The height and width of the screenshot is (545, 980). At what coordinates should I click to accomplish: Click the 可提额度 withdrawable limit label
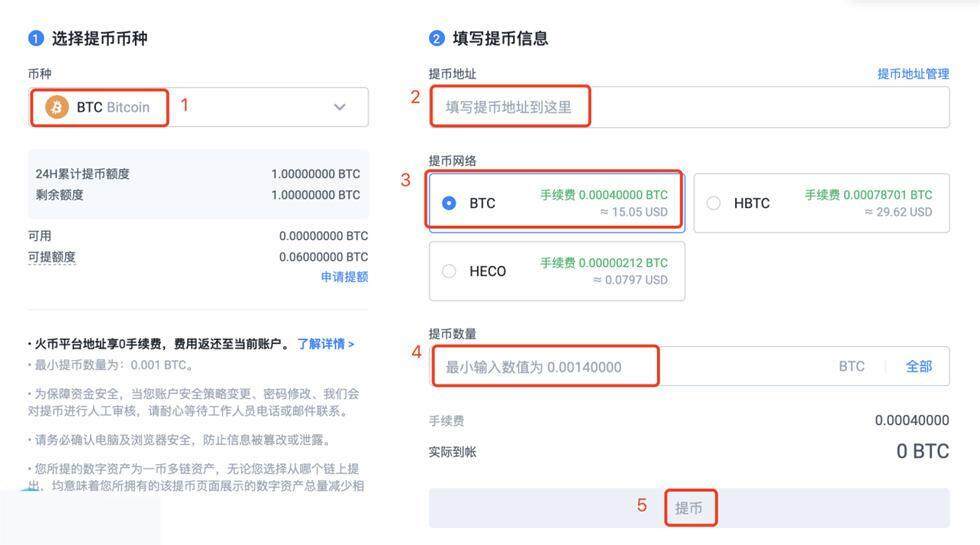(52, 257)
